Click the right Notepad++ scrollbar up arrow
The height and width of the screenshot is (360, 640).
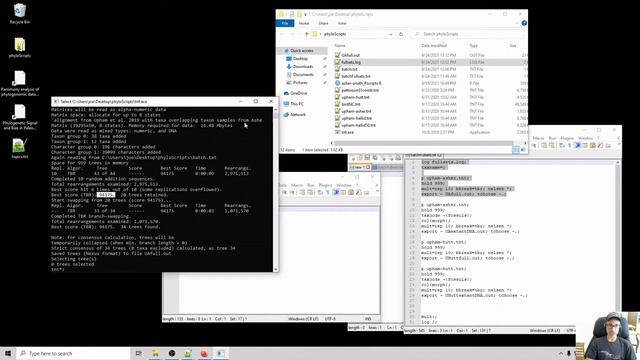(618, 162)
